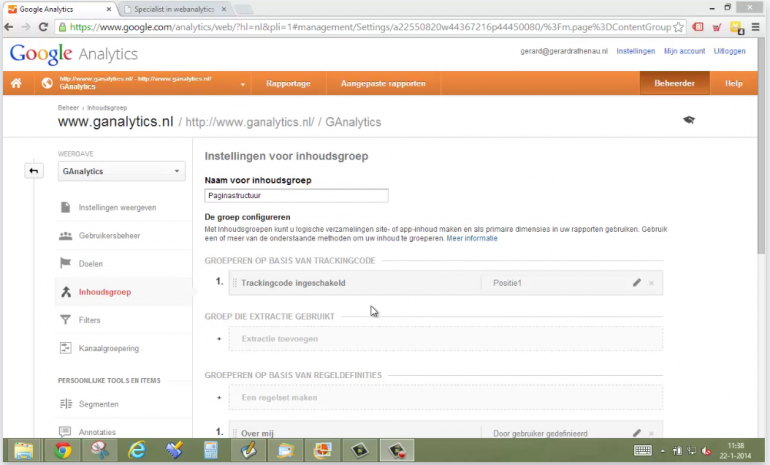Click the yellow extension icon in toolbar
This screenshot has height=465, width=770.
click(737, 27)
